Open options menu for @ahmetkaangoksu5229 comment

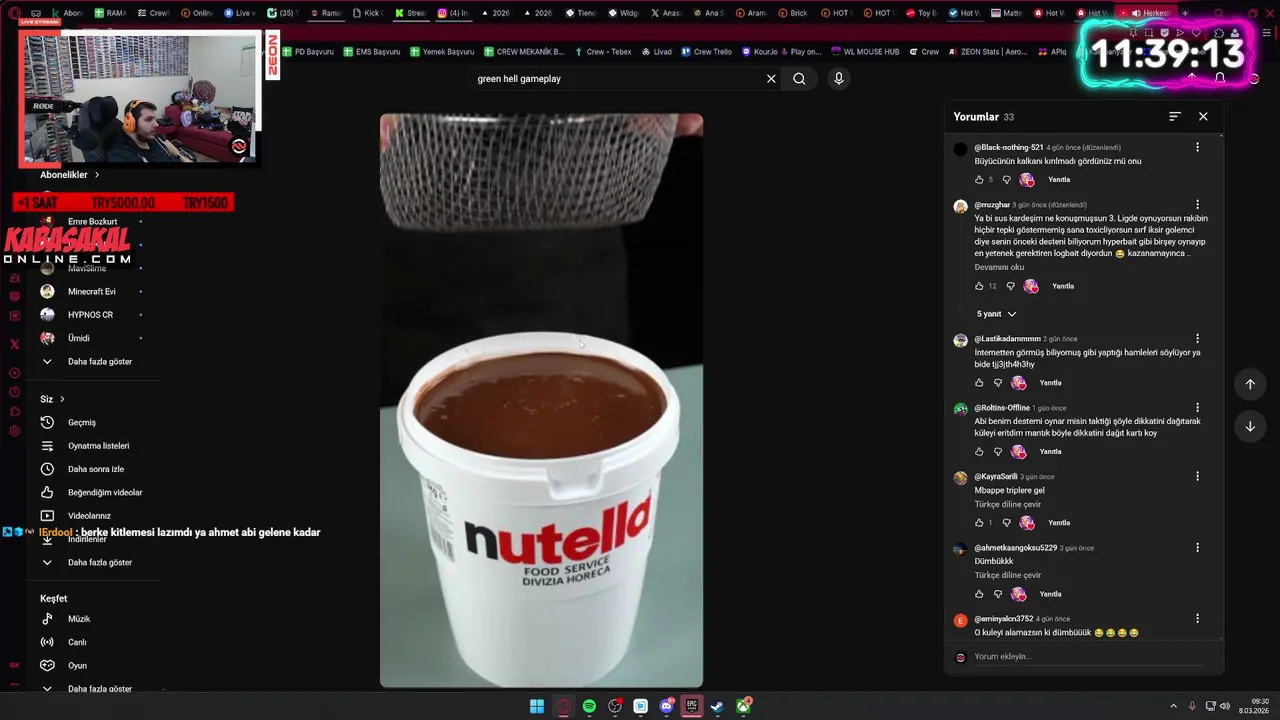coord(1197,548)
